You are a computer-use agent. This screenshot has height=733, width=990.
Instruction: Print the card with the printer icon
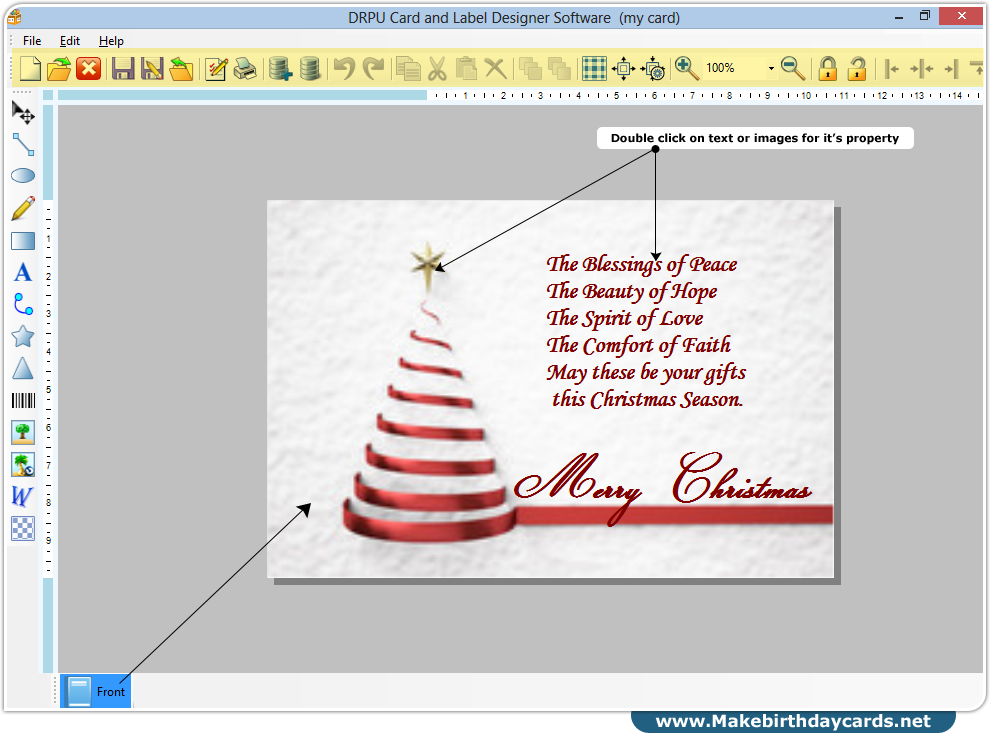(245, 68)
